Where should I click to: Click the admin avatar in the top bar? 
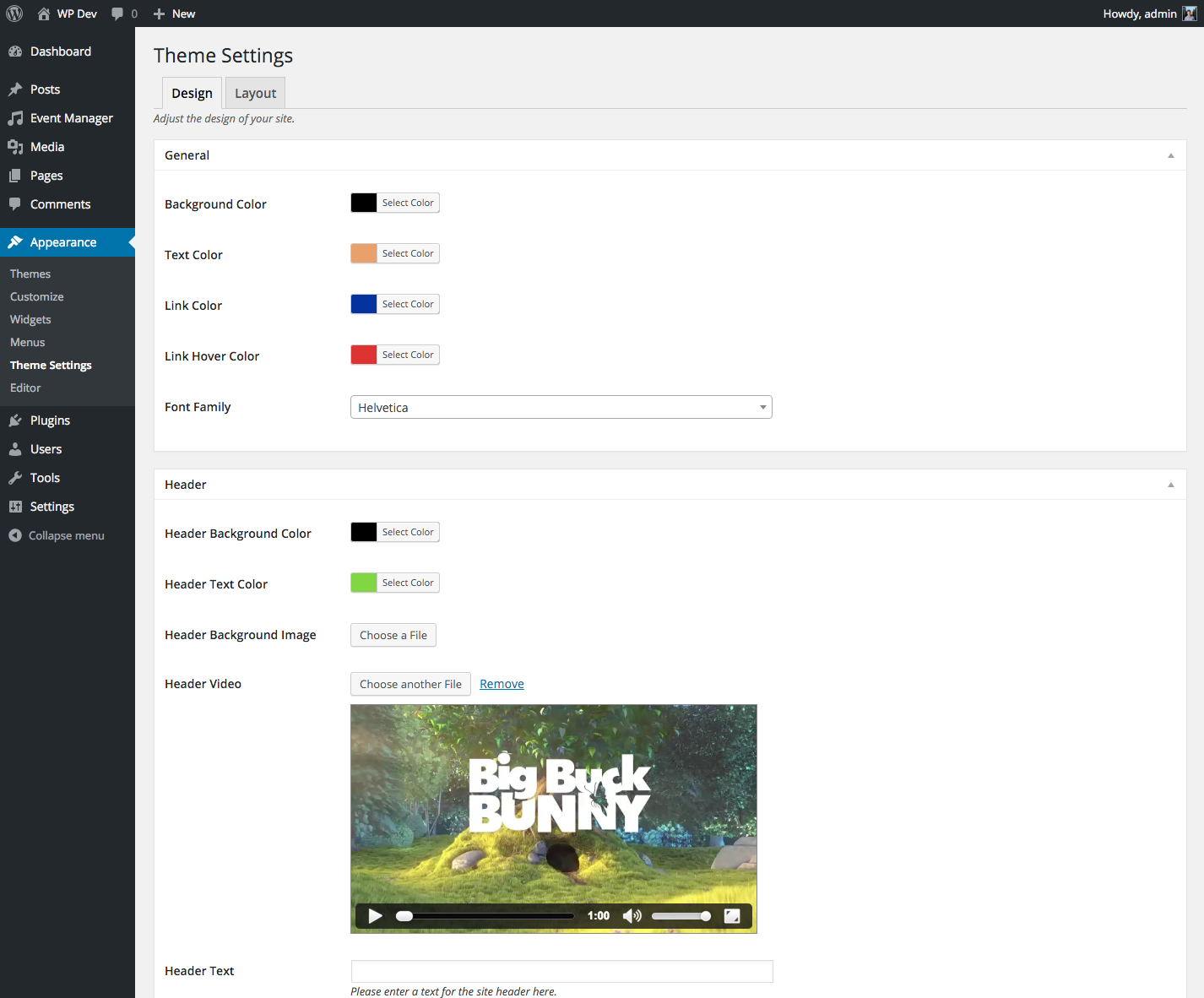[1190, 14]
